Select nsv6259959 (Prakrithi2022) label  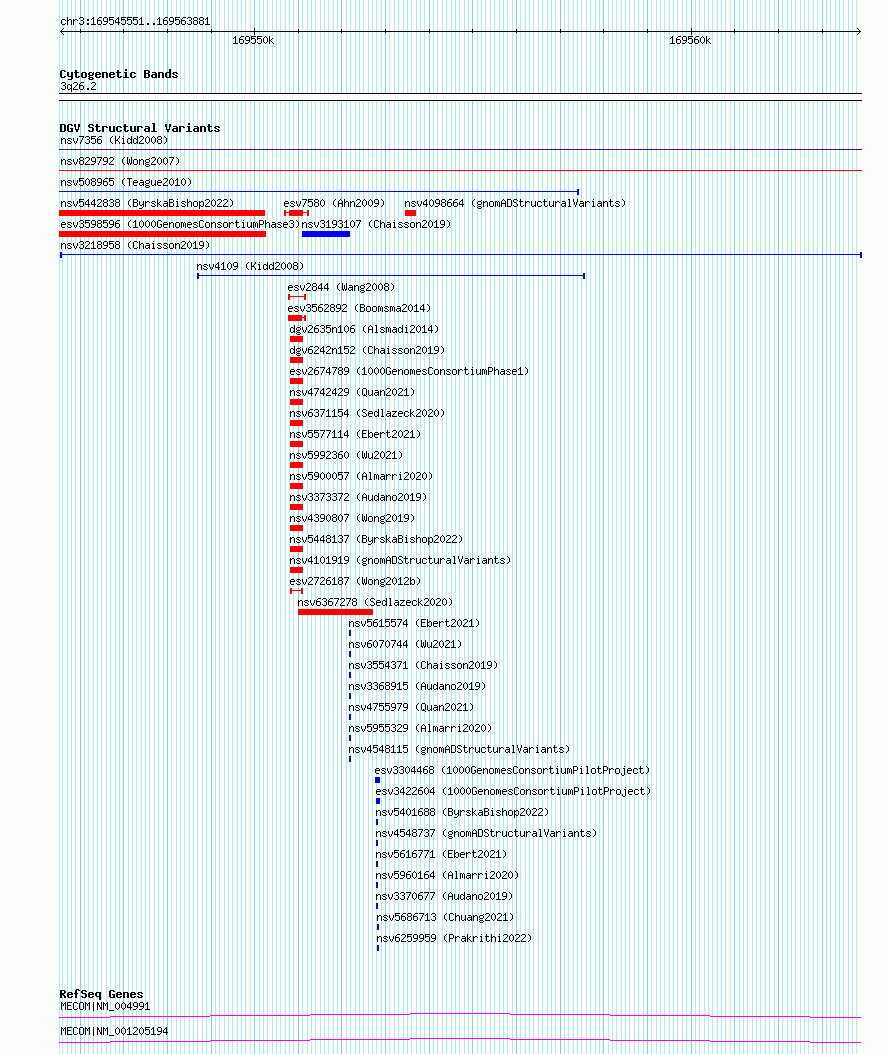(x=454, y=938)
